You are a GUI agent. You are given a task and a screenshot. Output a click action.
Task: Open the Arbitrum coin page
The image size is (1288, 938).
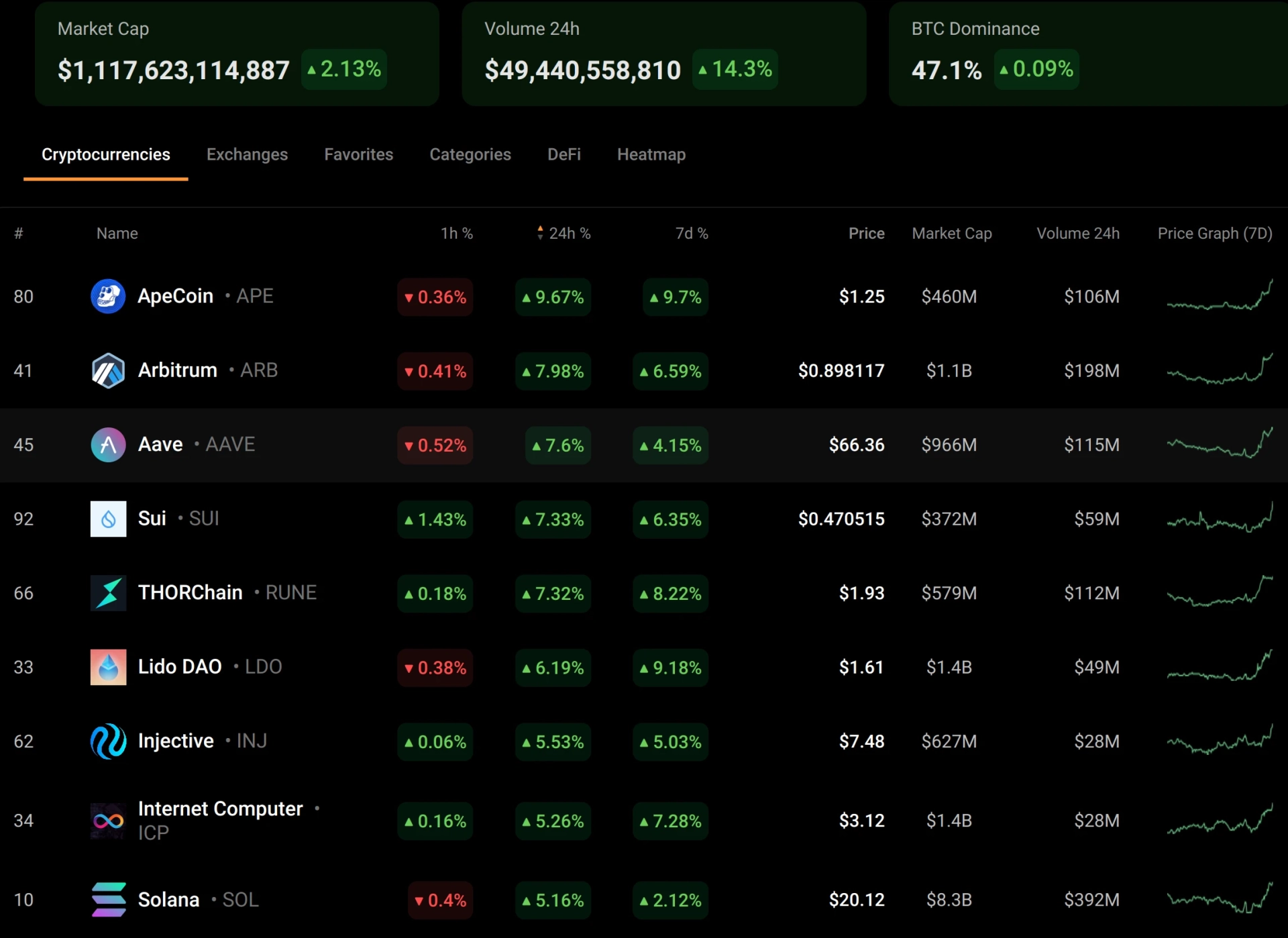coord(178,370)
